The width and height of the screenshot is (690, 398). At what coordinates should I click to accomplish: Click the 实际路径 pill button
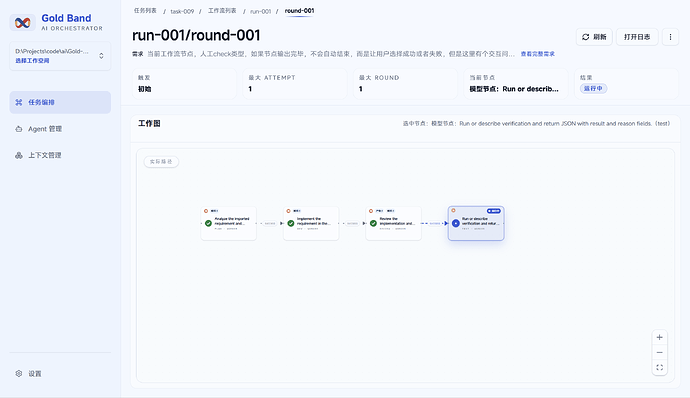tap(161, 162)
